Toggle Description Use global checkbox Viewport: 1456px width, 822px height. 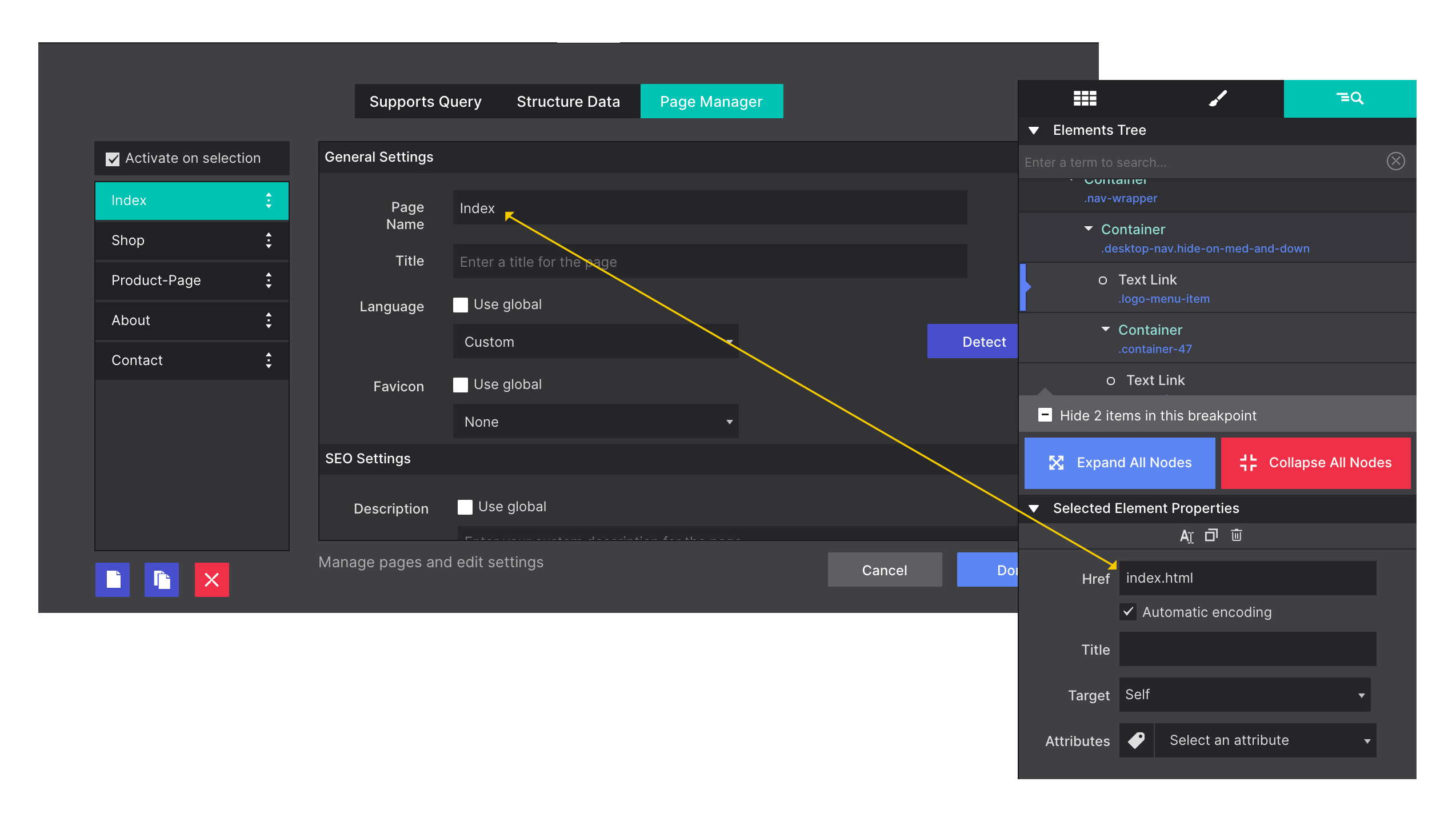click(465, 507)
